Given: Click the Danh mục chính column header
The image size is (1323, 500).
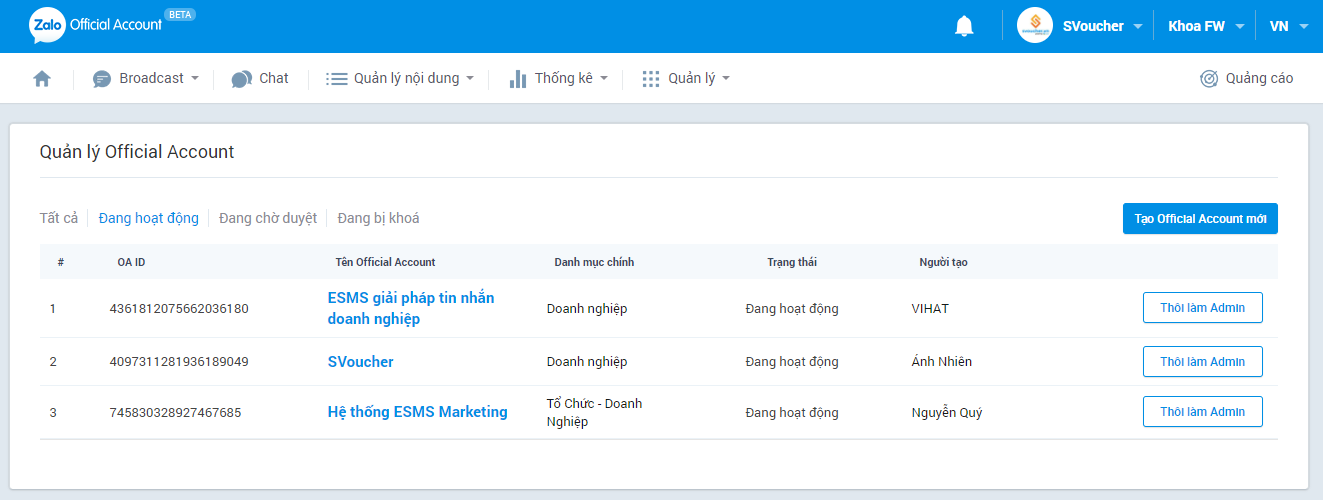Looking at the screenshot, I should (594, 262).
